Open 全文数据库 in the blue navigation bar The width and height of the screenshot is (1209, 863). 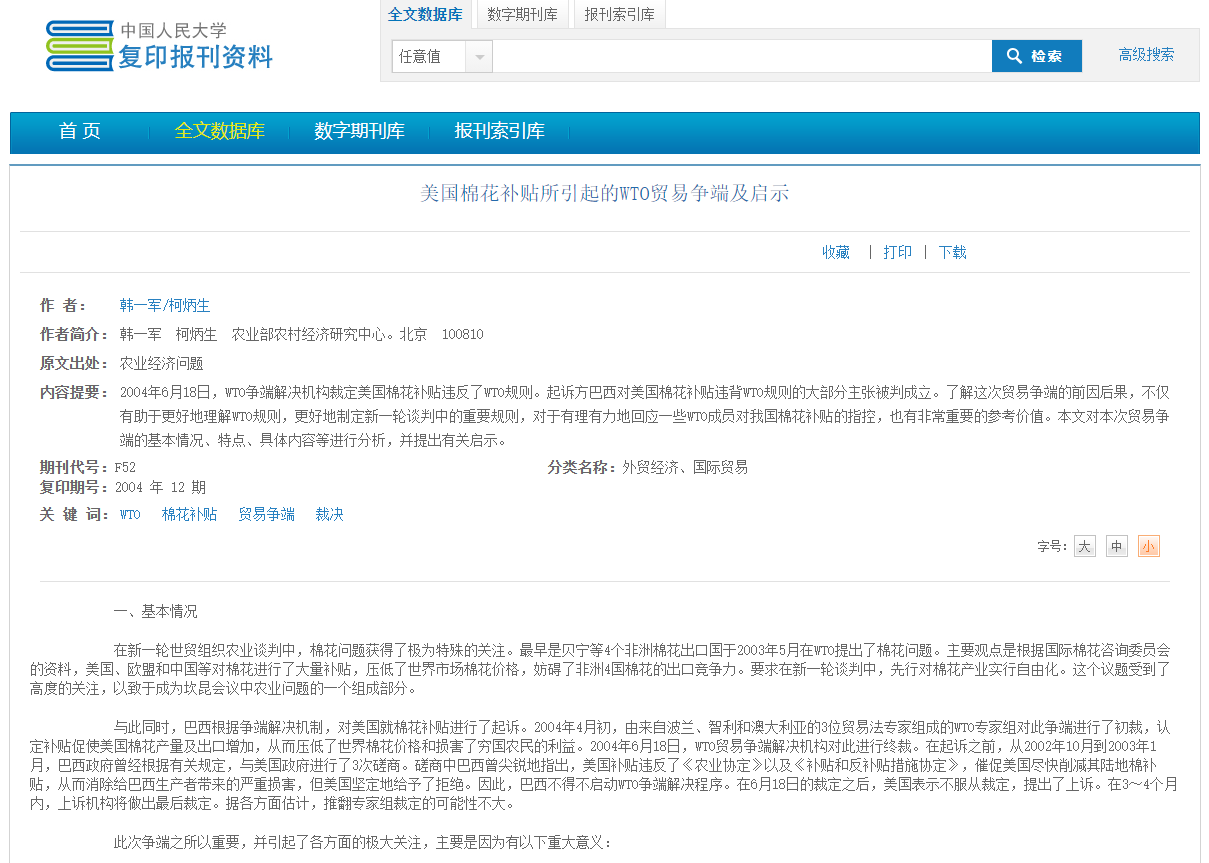pos(219,131)
